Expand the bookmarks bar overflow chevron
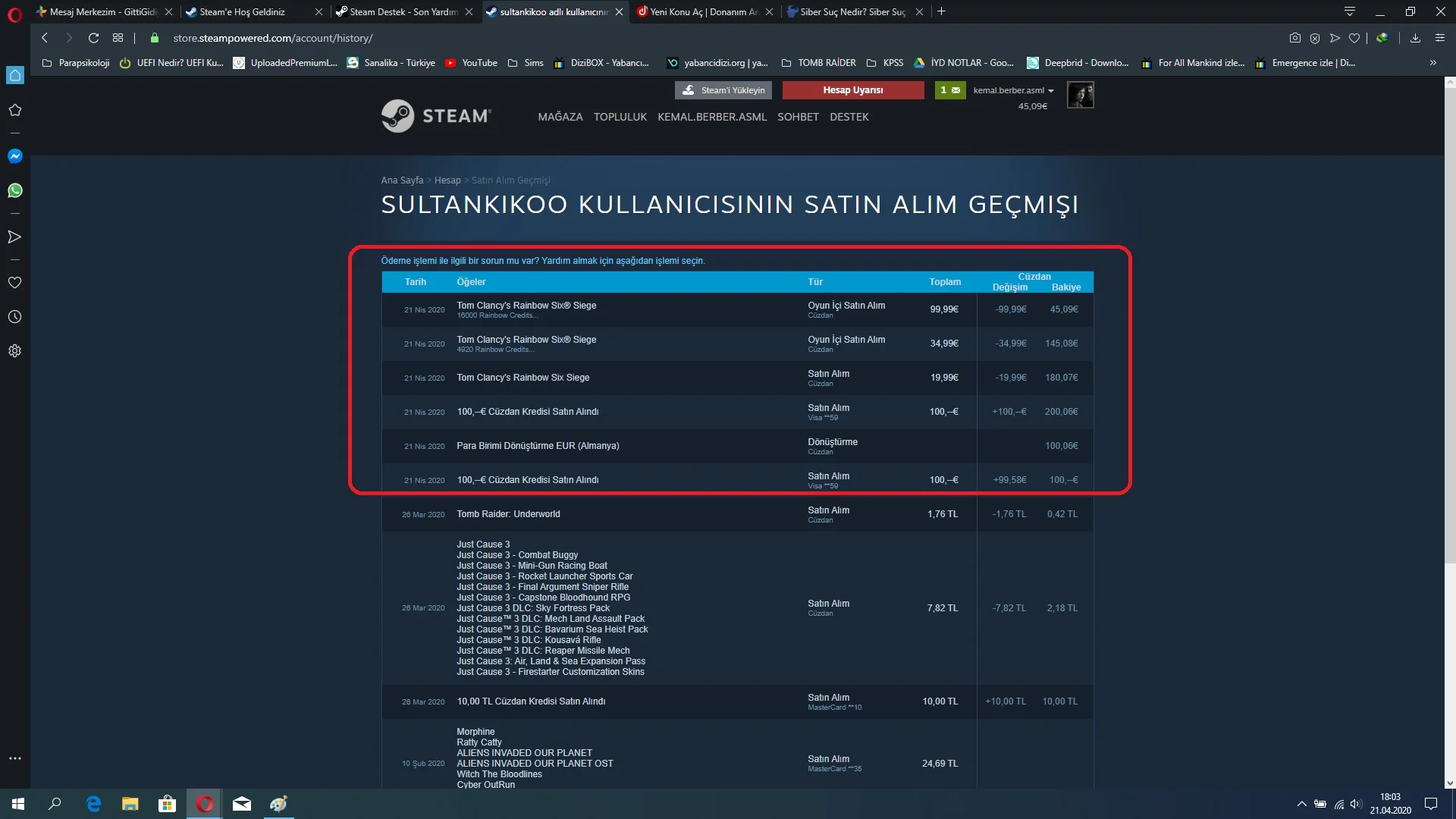Image resolution: width=1456 pixels, height=819 pixels. 1432,63
